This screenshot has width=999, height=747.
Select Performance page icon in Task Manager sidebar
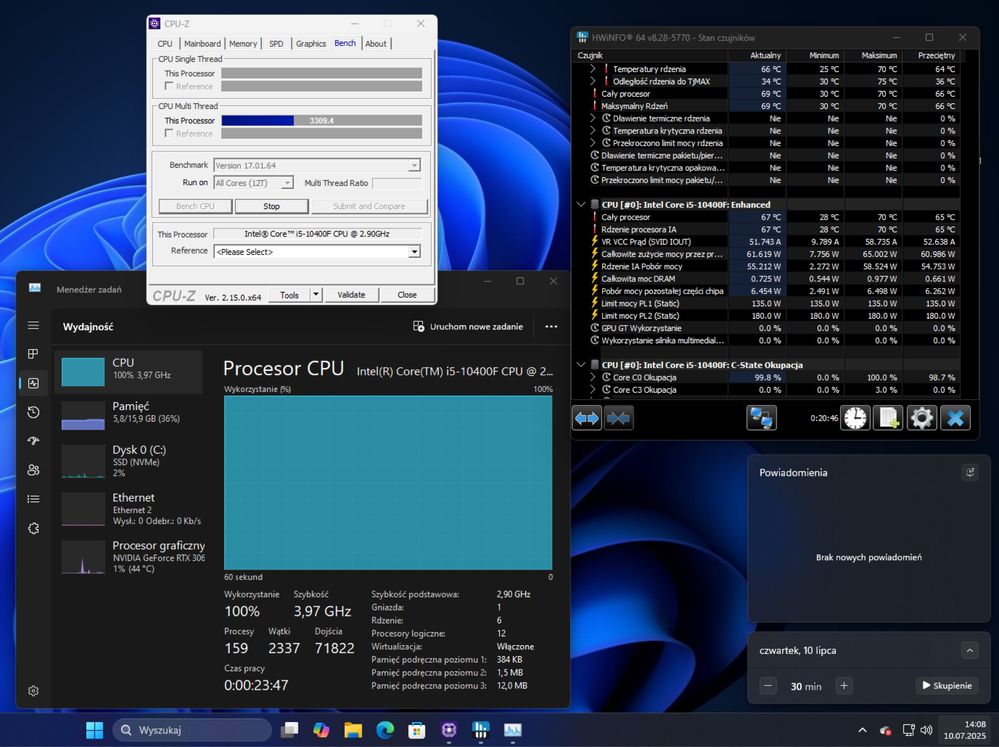point(33,383)
